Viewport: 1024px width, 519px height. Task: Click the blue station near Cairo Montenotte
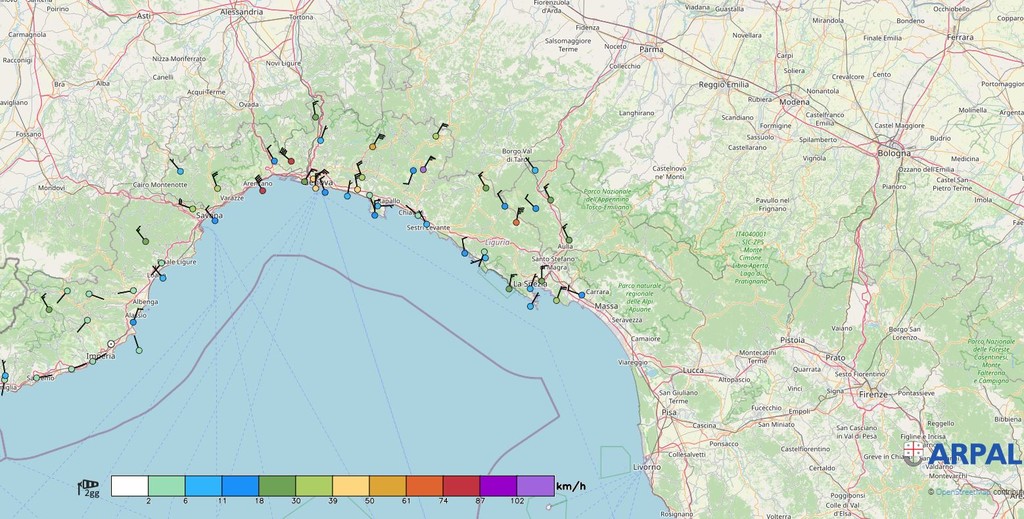[181, 171]
